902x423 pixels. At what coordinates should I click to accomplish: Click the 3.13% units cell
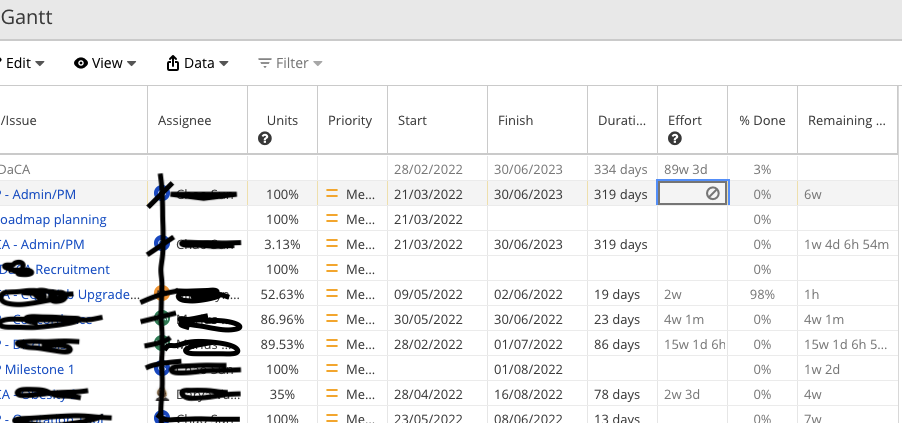click(282, 245)
